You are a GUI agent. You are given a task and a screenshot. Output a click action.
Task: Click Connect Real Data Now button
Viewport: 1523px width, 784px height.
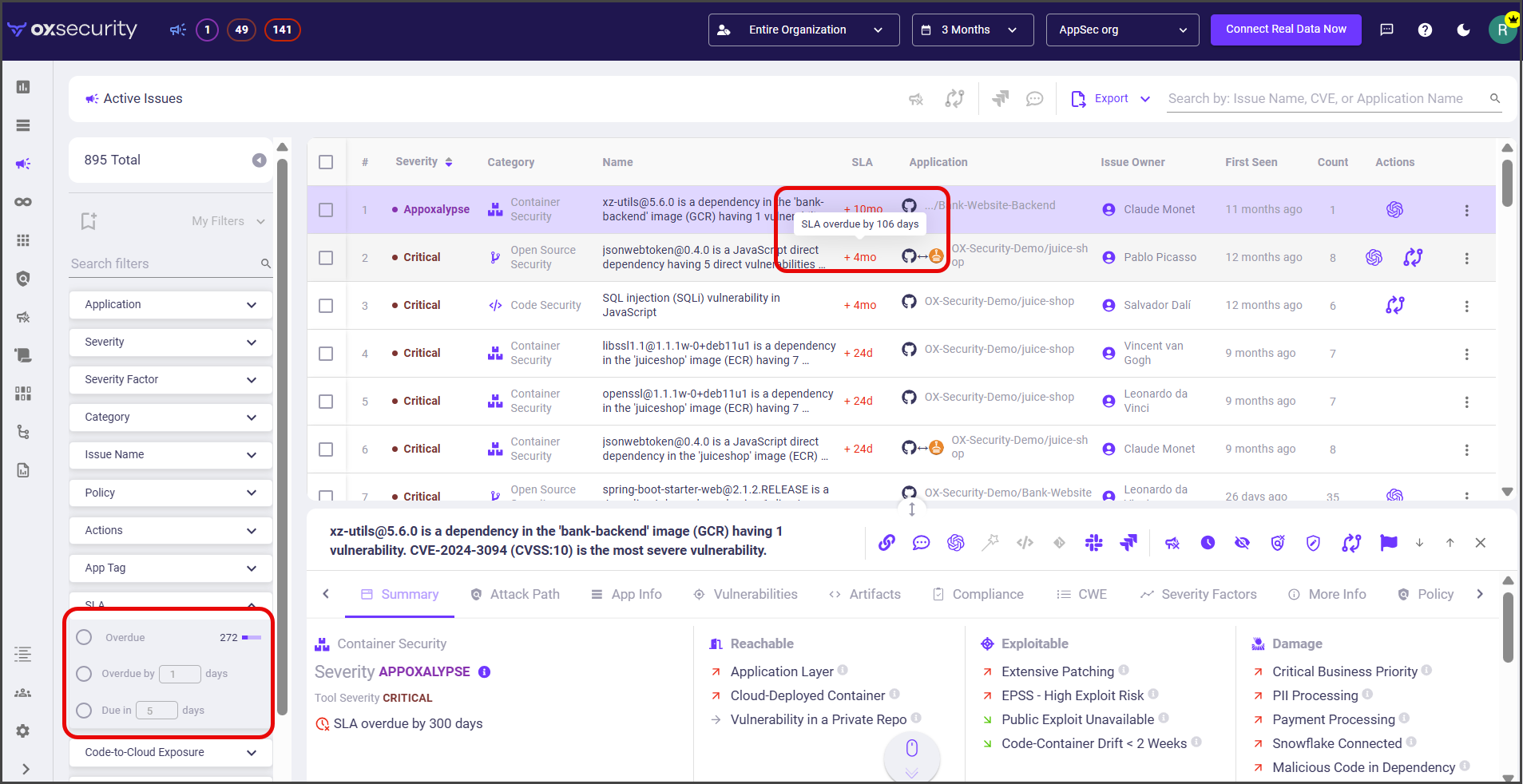1285,30
